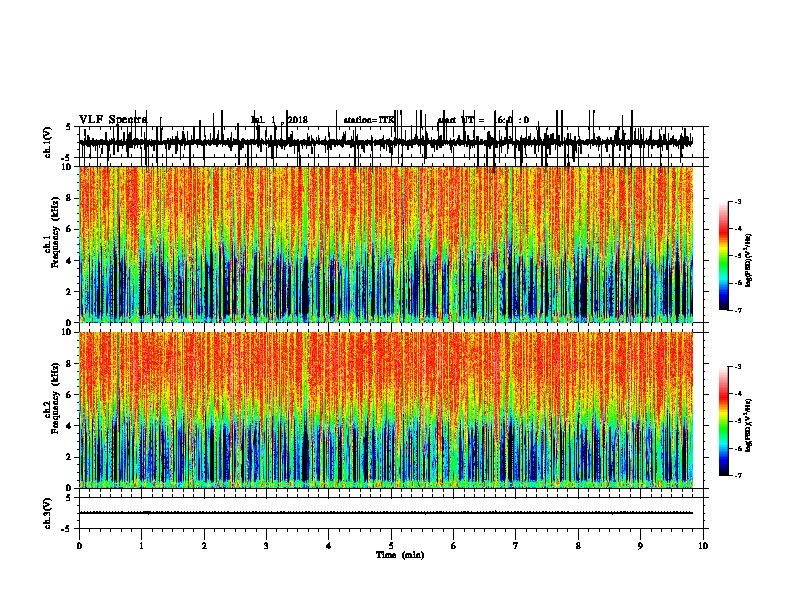Click the ch.1 colorbar log(PSD) label
The width and height of the screenshot is (792, 612).
[x=749, y=260]
